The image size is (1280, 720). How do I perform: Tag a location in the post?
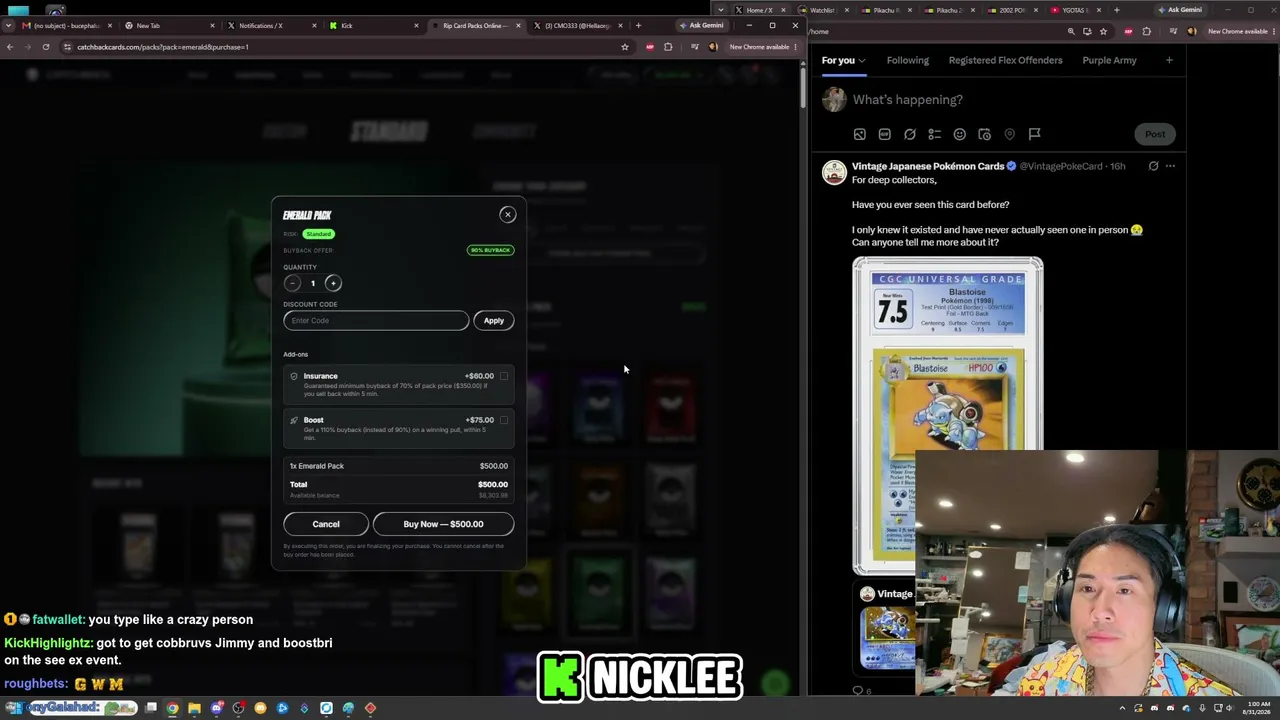tap(1009, 134)
